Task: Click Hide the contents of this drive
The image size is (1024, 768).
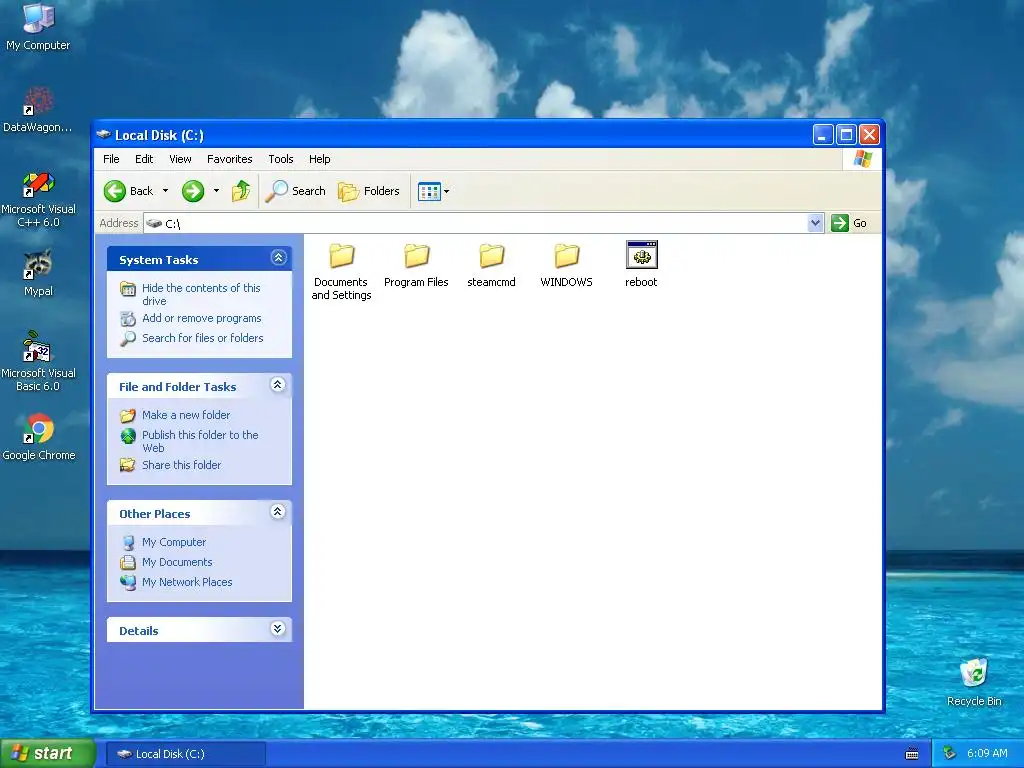Action: [x=201, y=295]
